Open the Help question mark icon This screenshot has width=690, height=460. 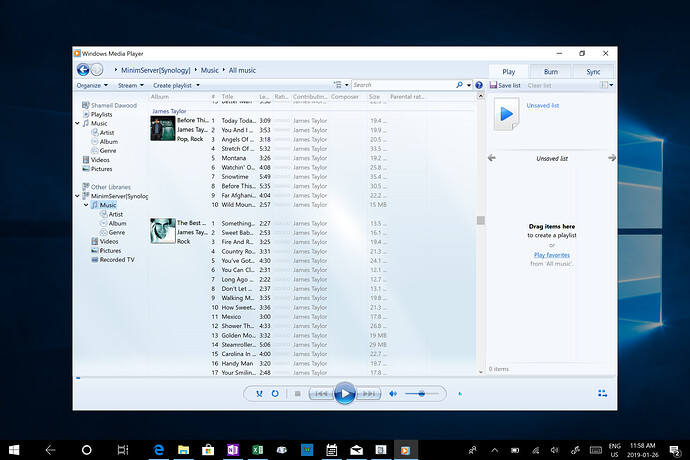point(479,85)
